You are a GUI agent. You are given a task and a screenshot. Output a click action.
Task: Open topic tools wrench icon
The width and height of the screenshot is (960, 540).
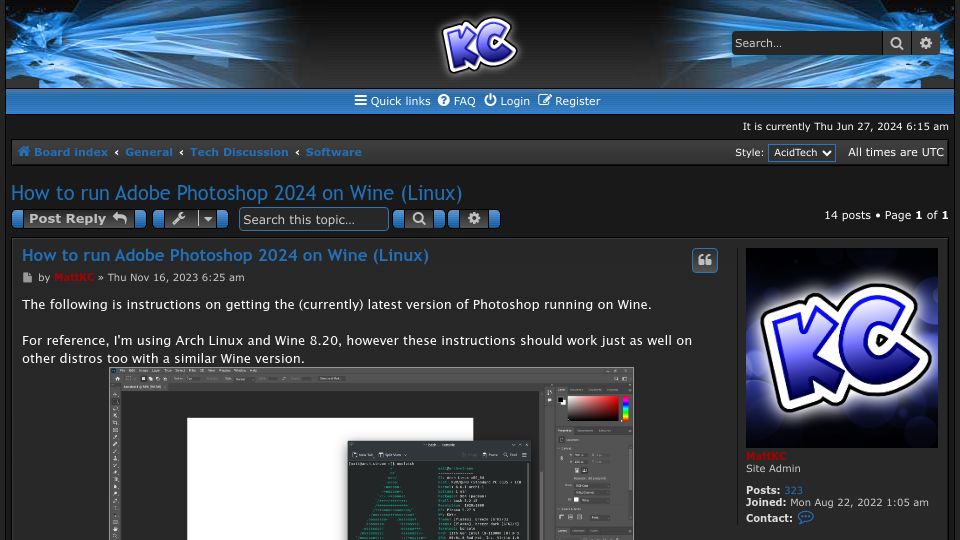point(179,219)
